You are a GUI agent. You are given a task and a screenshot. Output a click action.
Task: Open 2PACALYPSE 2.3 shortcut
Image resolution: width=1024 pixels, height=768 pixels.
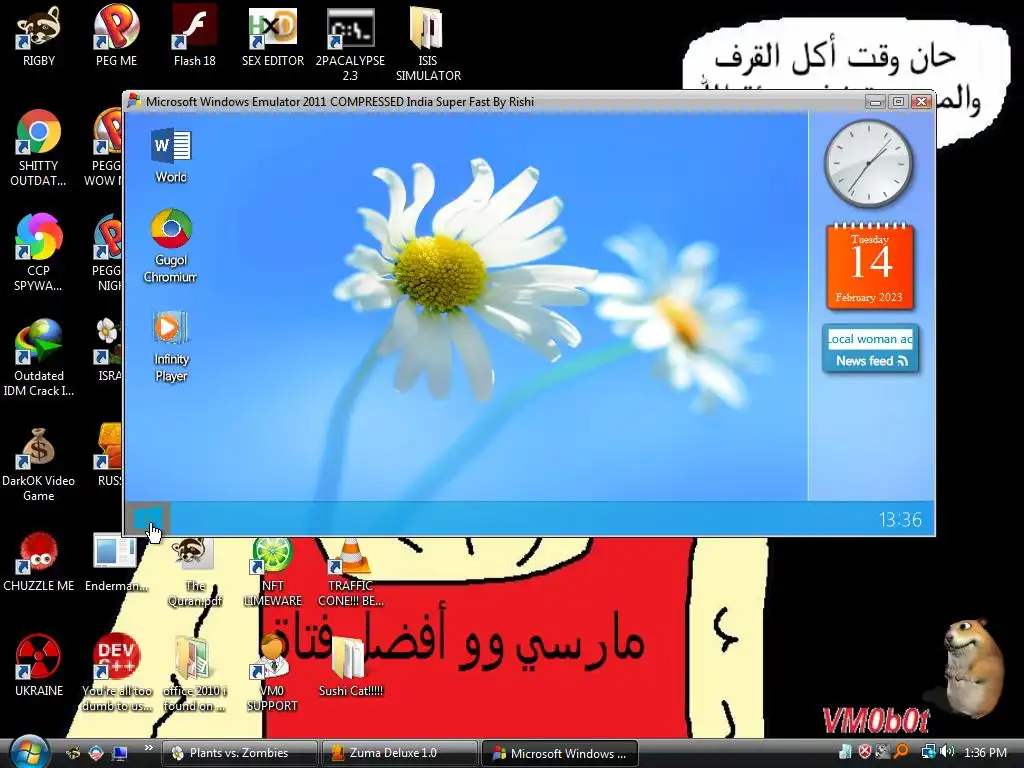coord(350,43)
